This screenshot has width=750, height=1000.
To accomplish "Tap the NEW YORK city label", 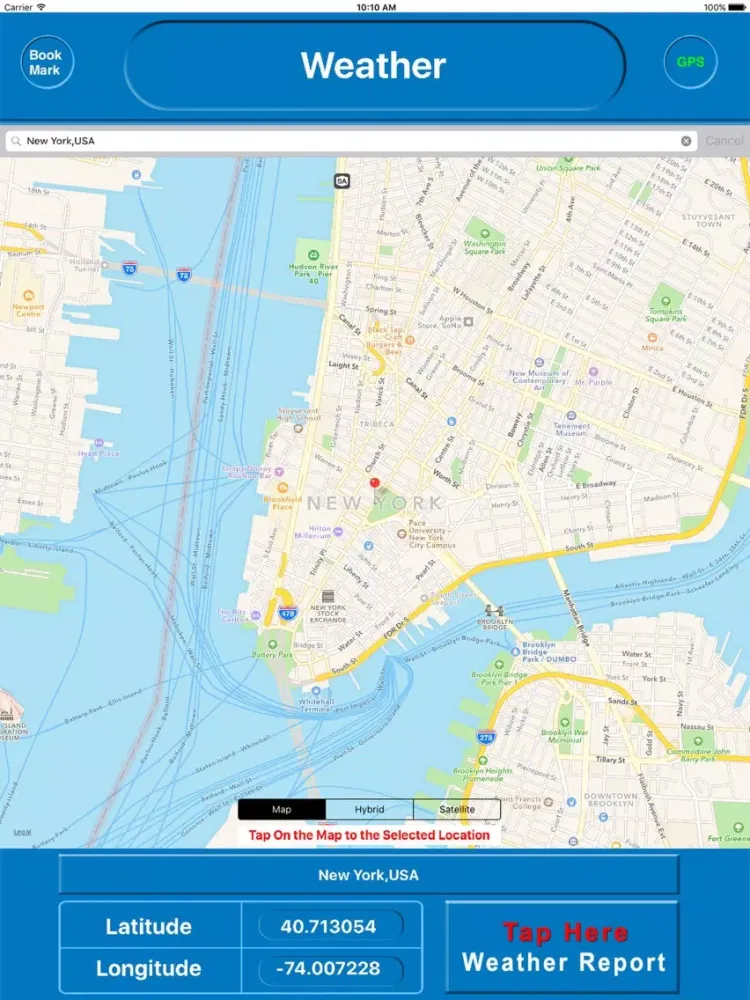I will [x=375, y=503].
